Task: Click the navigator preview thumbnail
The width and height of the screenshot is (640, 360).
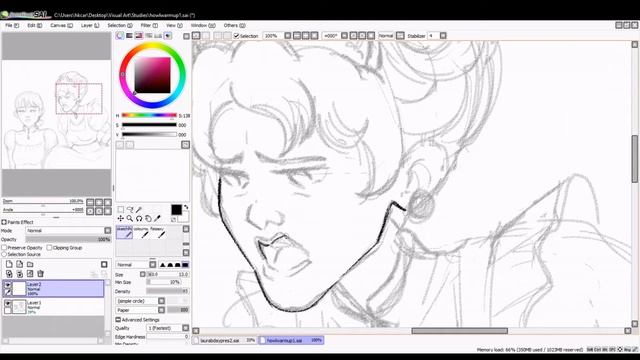Action: (56, 115)
